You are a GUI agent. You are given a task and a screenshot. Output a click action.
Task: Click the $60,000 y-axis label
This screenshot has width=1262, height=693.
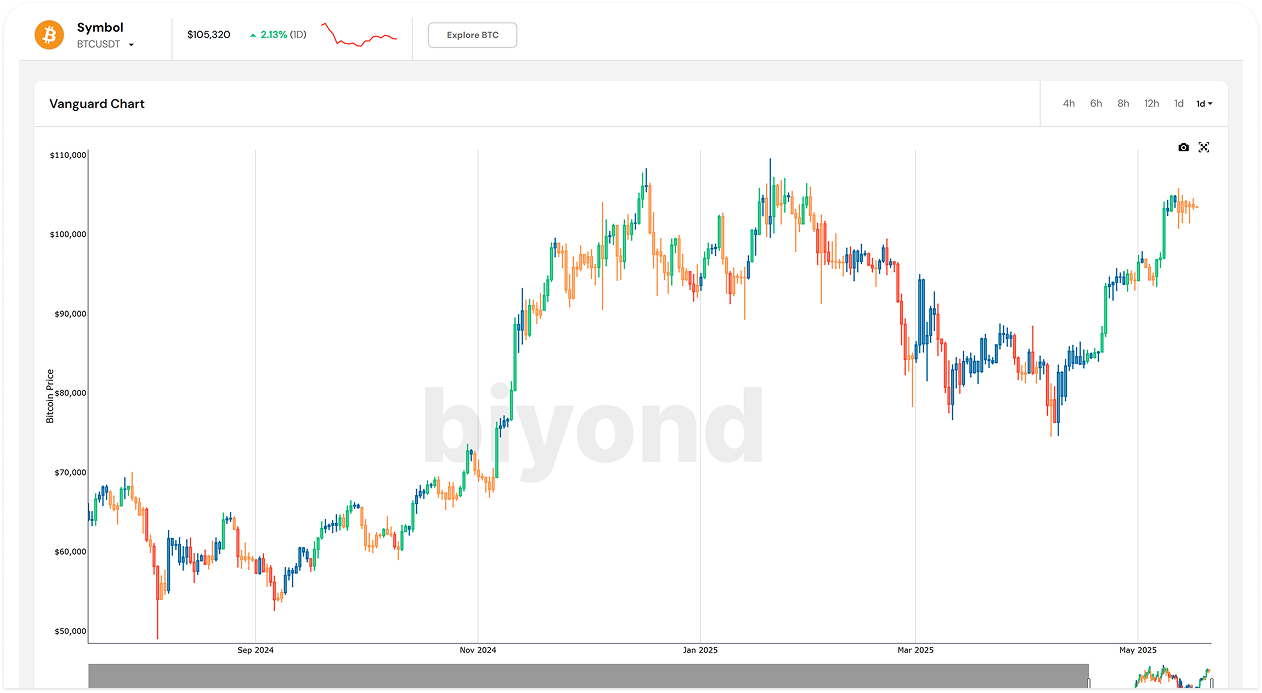click(69, 552)
